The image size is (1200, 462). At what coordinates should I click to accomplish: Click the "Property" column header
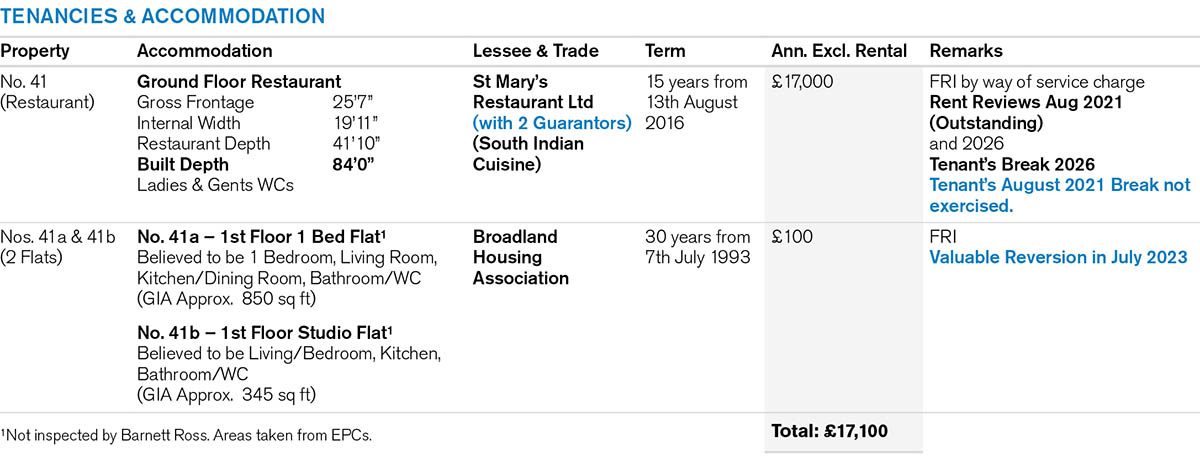(x=35, y=51)
